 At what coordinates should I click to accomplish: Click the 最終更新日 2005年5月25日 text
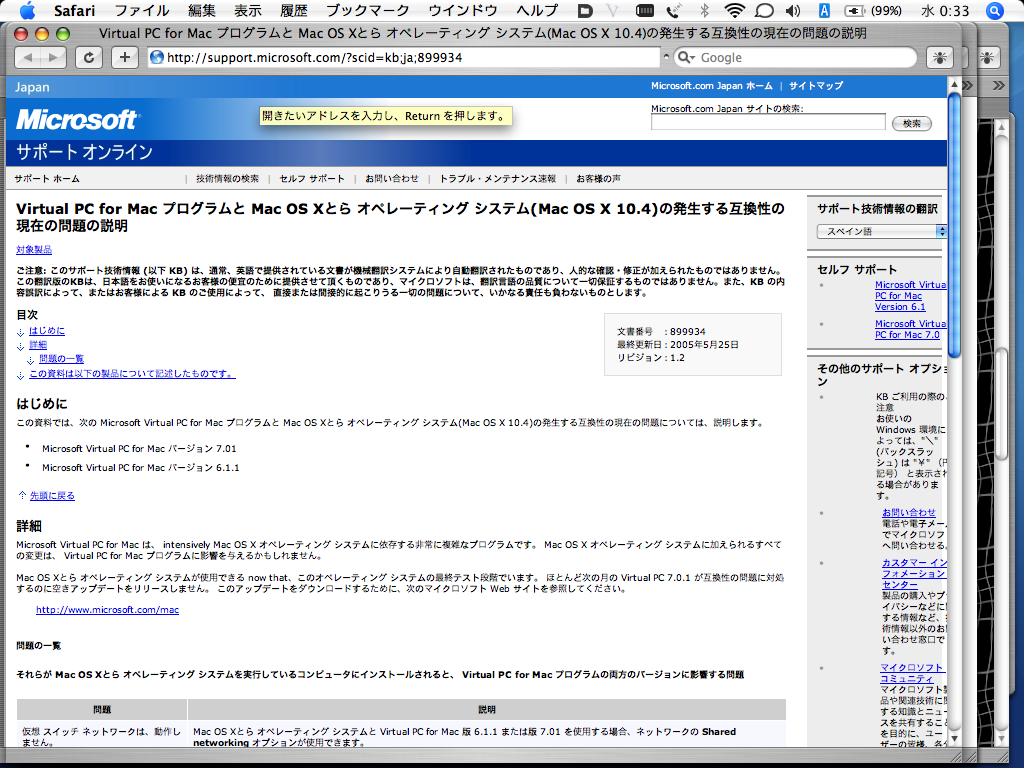[x=677, y=344]
